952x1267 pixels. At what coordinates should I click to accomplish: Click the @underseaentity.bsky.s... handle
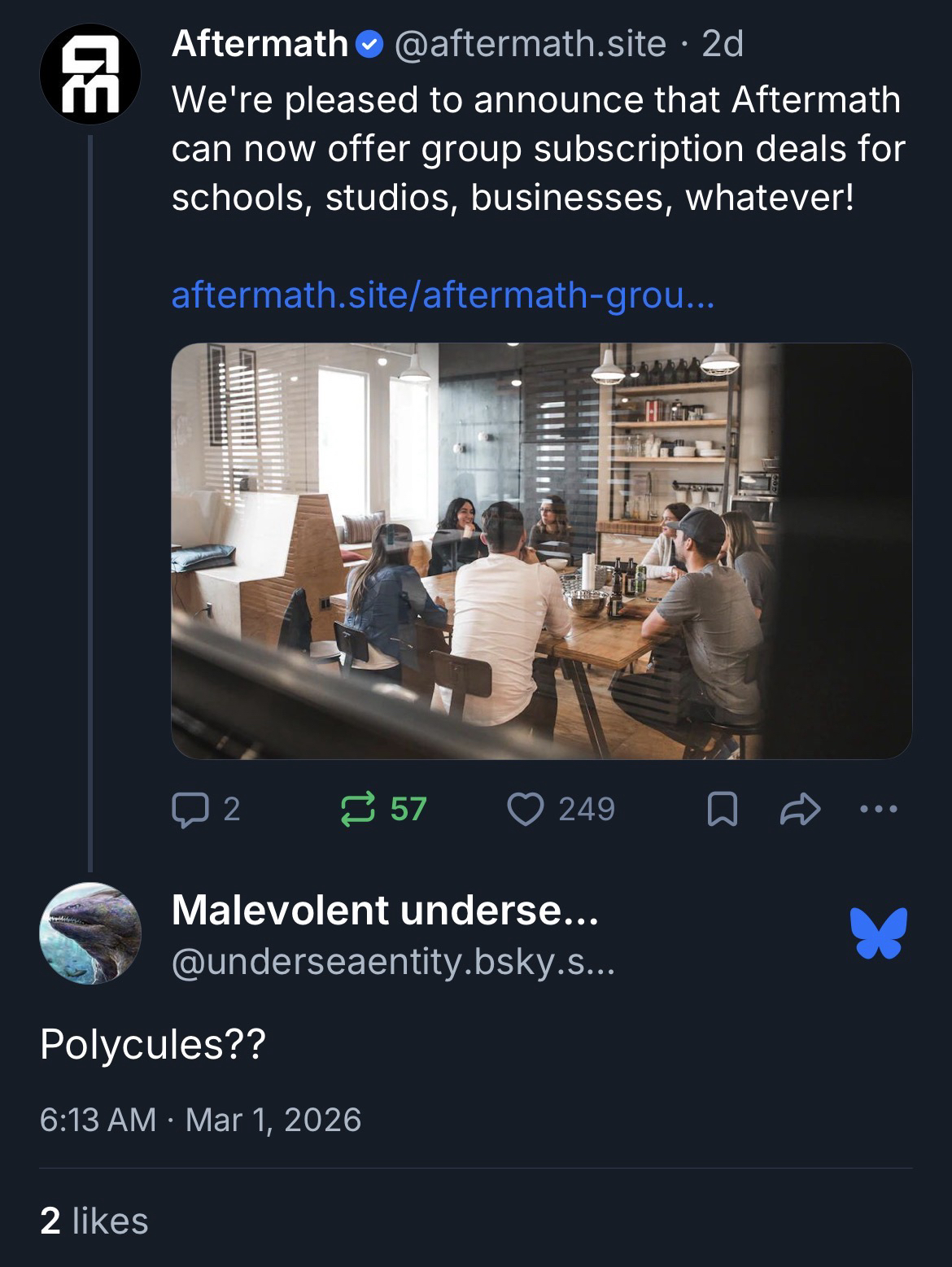393,963
